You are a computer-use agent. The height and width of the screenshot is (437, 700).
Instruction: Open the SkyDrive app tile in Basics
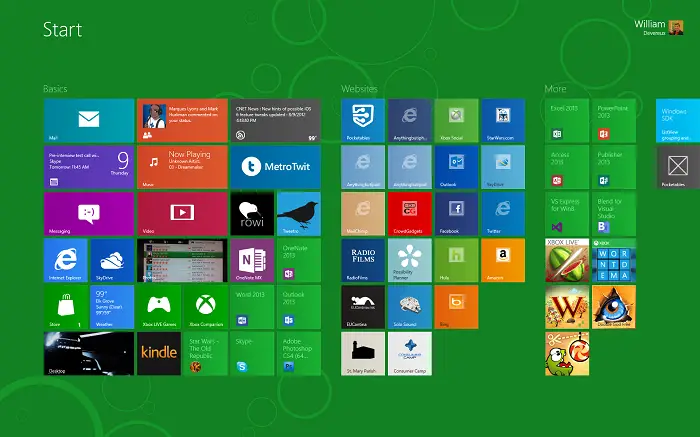pyautogui.click(x=112, y=260)
